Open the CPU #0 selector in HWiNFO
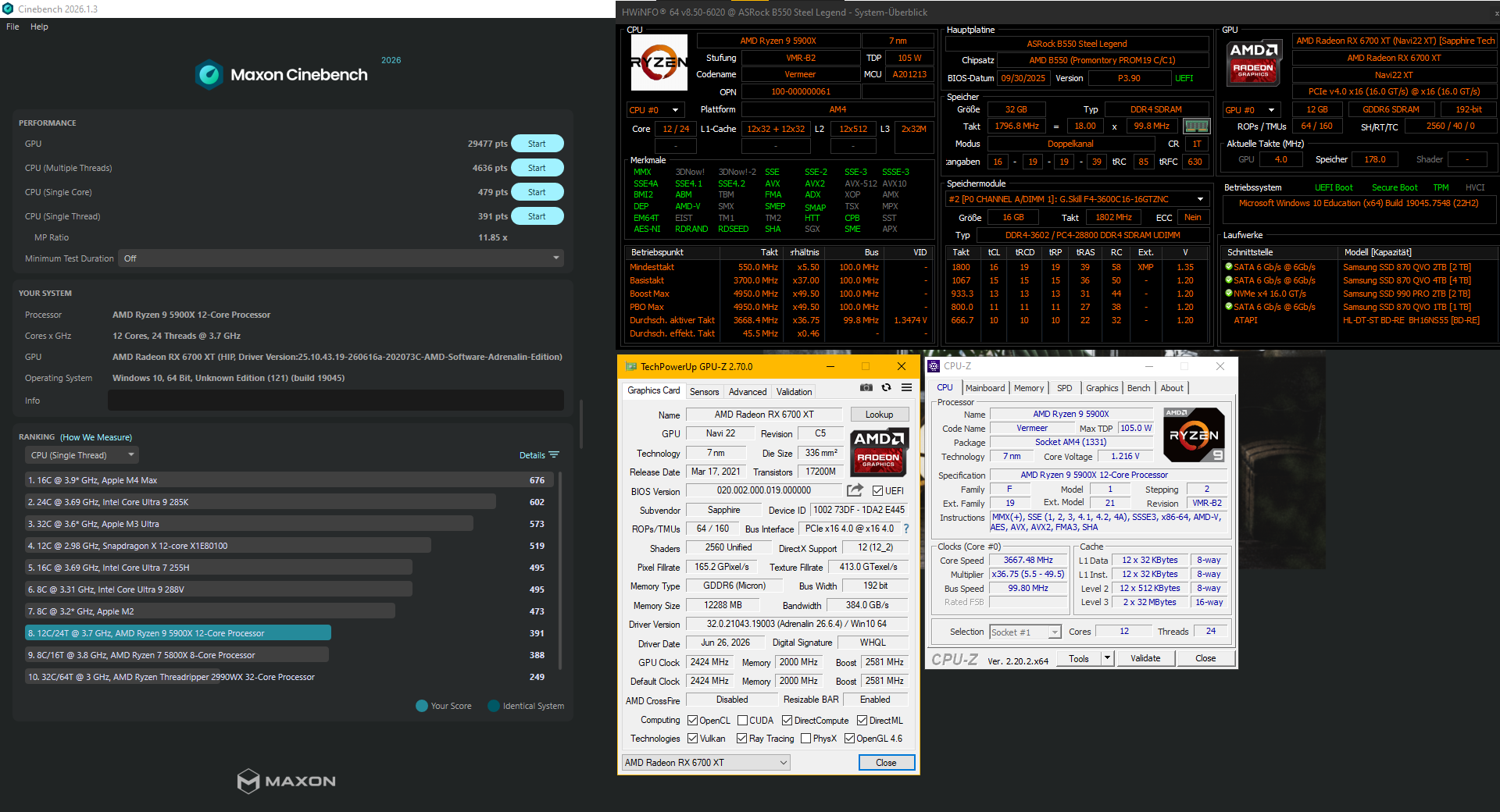 pos(655,110)
